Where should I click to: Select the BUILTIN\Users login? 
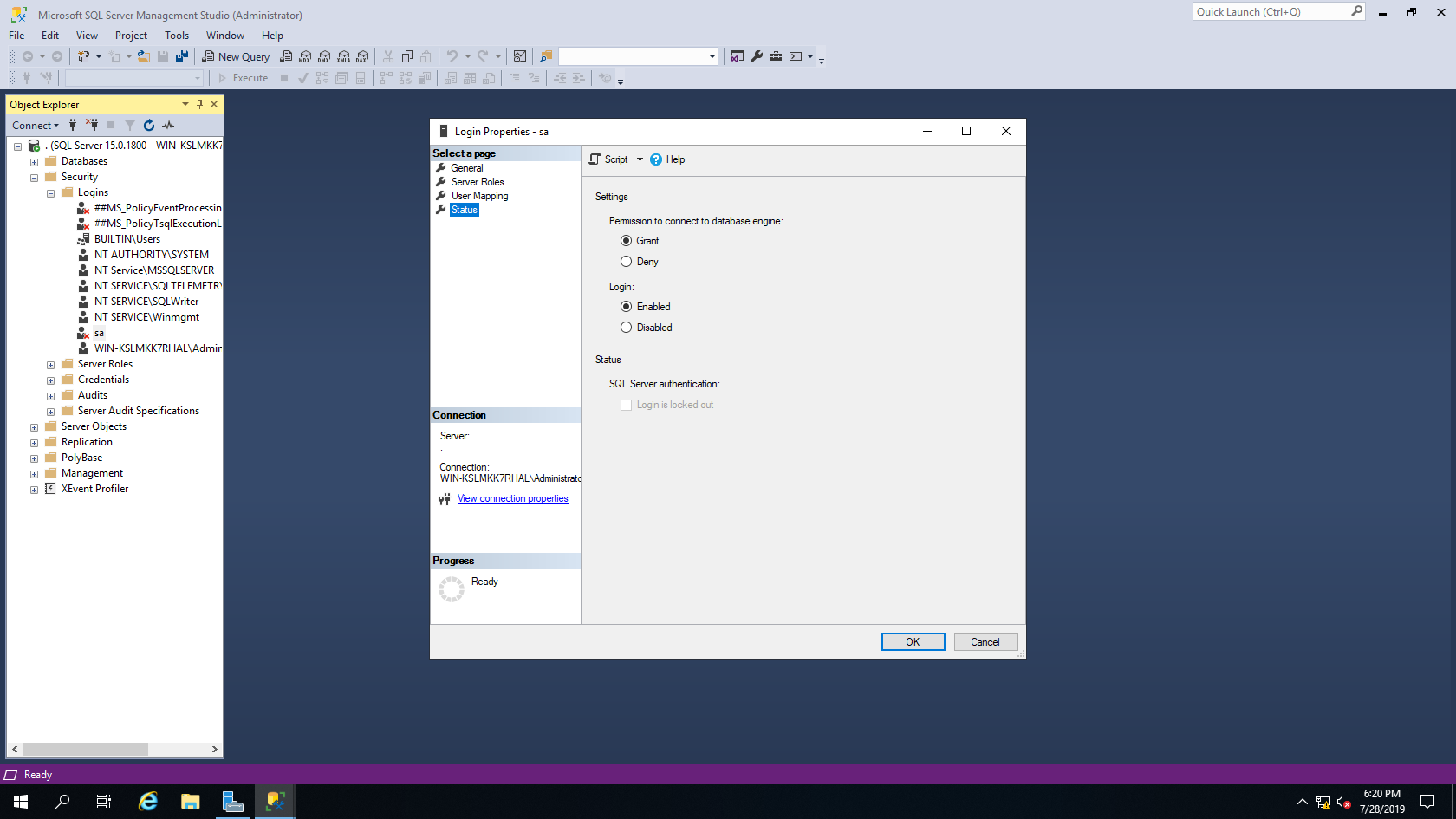[x=127, y=239]
